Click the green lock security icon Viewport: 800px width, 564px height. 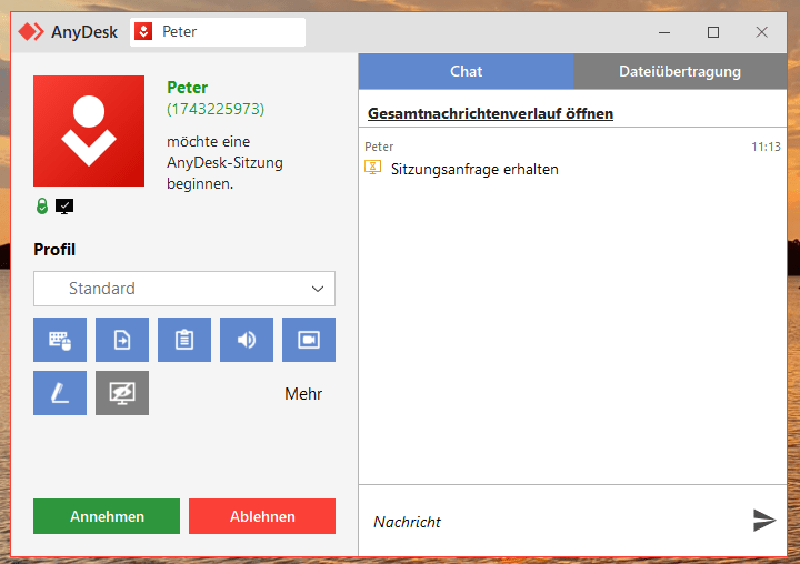[42, 206]
